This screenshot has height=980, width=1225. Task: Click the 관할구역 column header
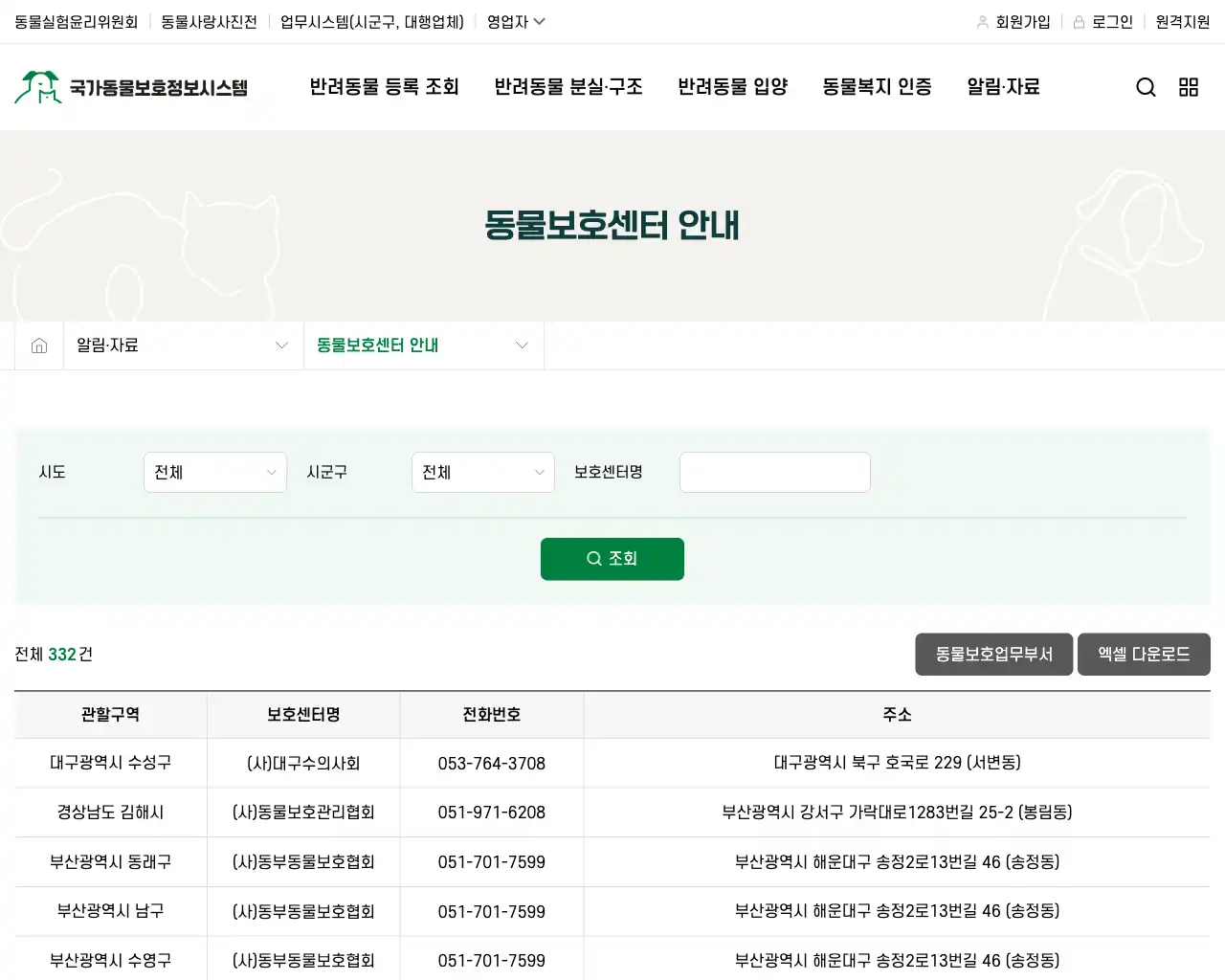[x=111, y=715]
